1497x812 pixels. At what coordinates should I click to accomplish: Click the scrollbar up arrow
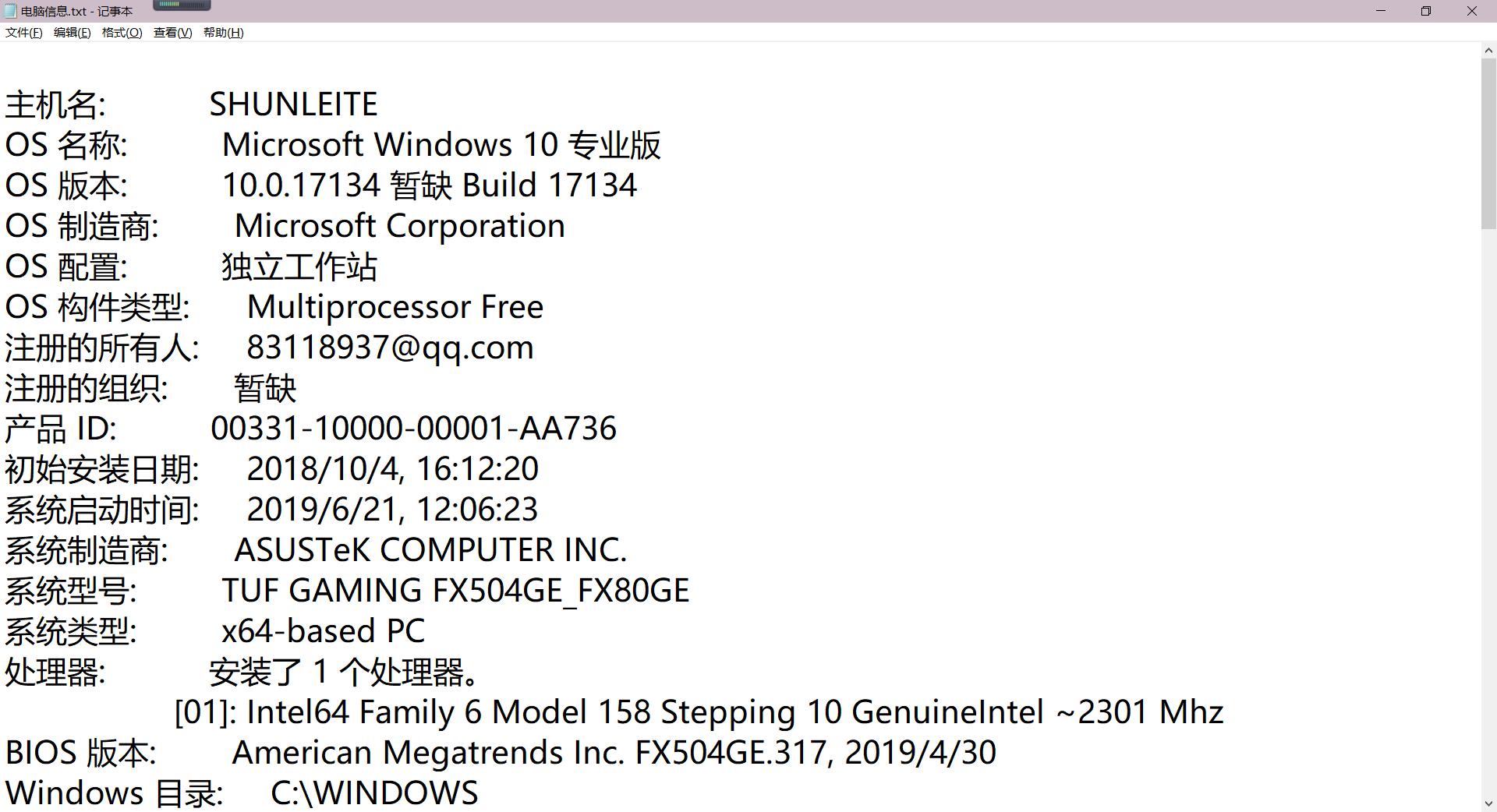coord(1488,51)
